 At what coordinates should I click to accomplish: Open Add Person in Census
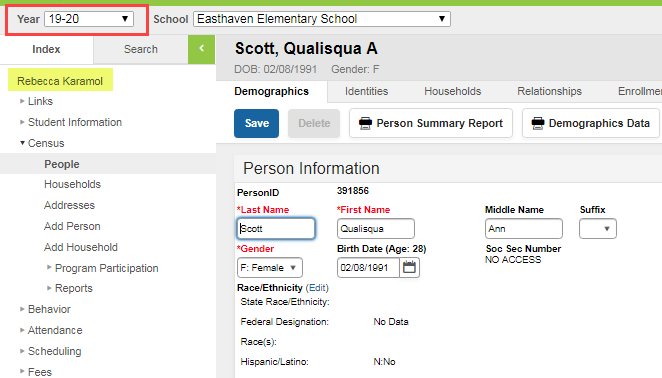click(x=72, y=226)
